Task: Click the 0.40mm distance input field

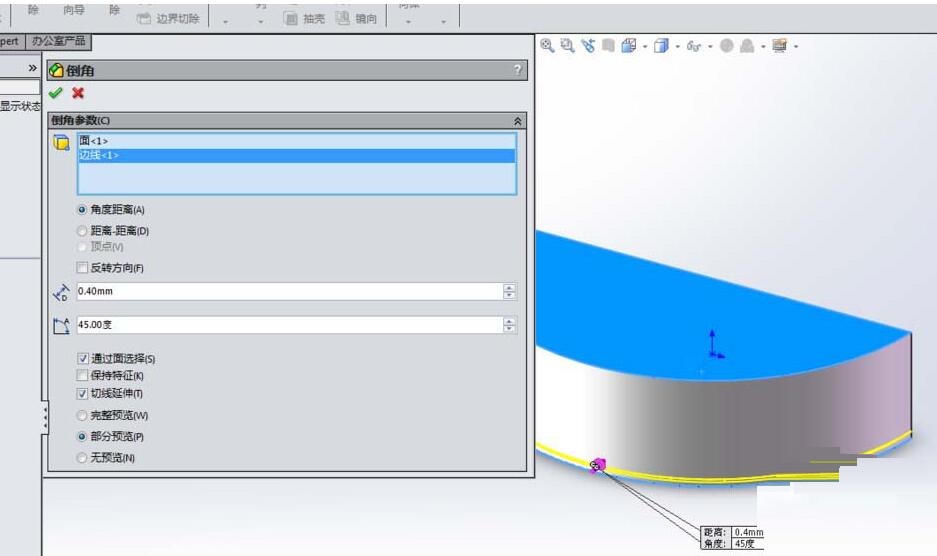Action: point(290,291)
